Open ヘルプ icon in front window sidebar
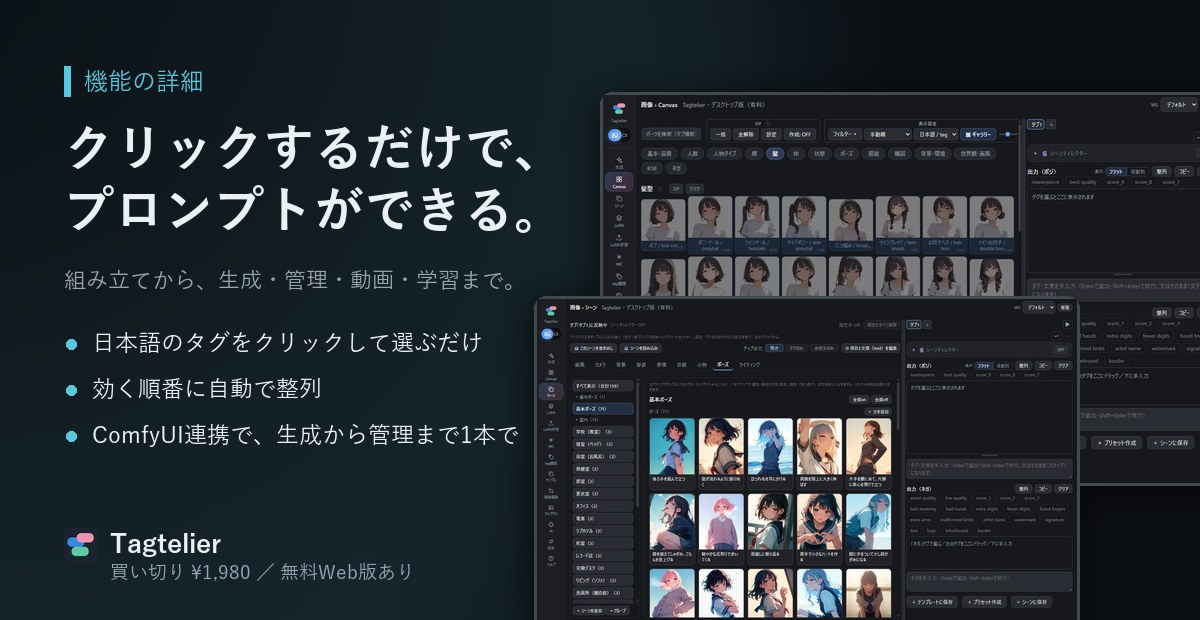This screenshot has width=1200, height=620. (551, 560)
